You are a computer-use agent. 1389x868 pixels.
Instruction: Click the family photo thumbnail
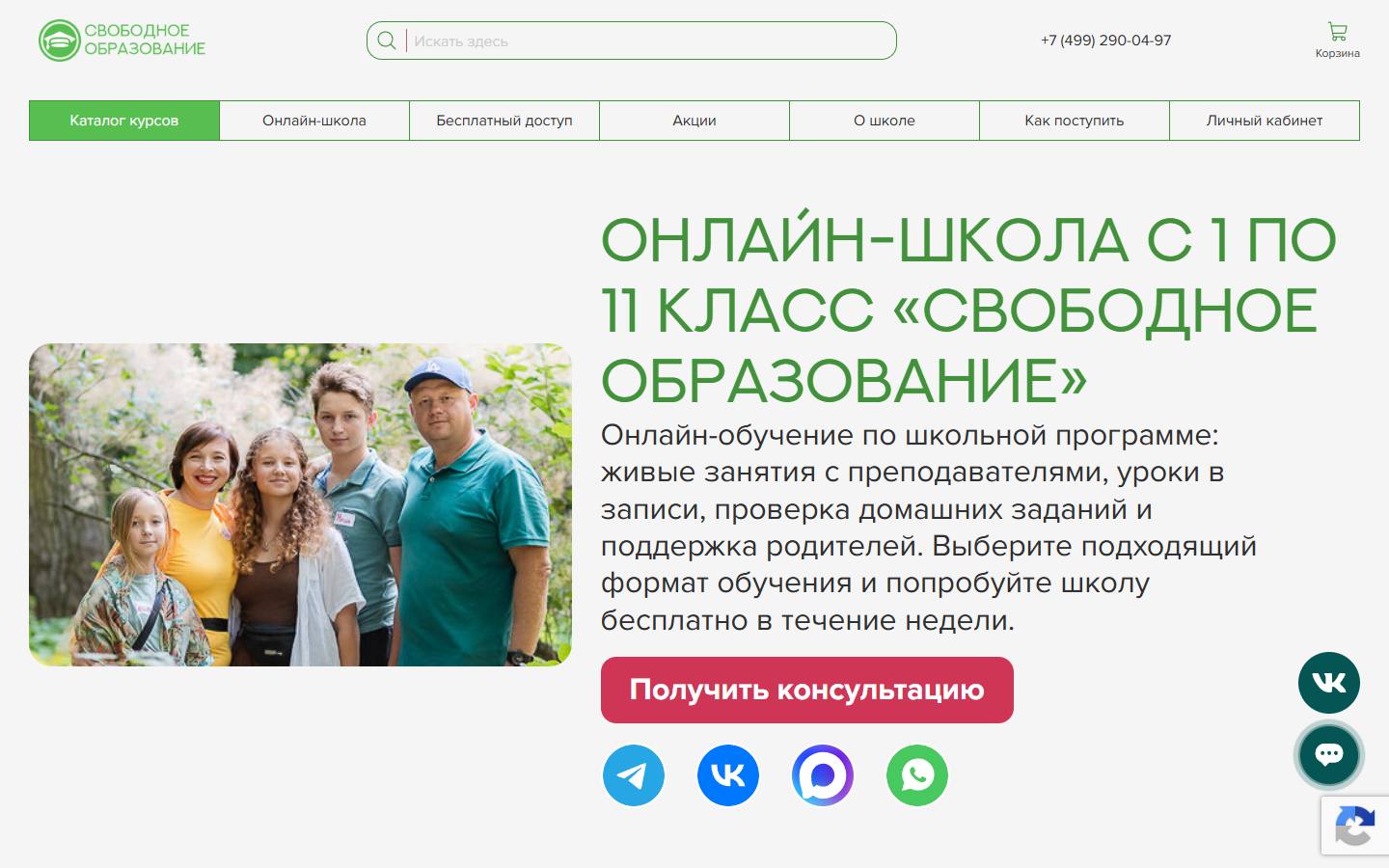tap(300, 504)
